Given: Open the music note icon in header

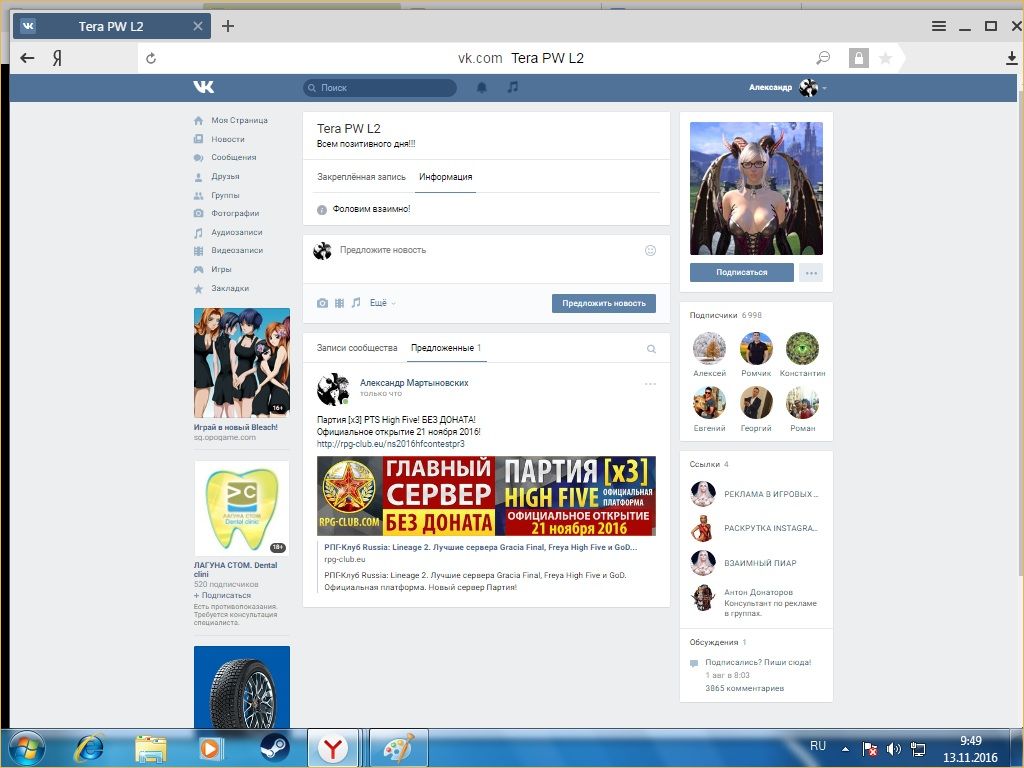Looking at the screenshot, I should (x=513, y=87).
